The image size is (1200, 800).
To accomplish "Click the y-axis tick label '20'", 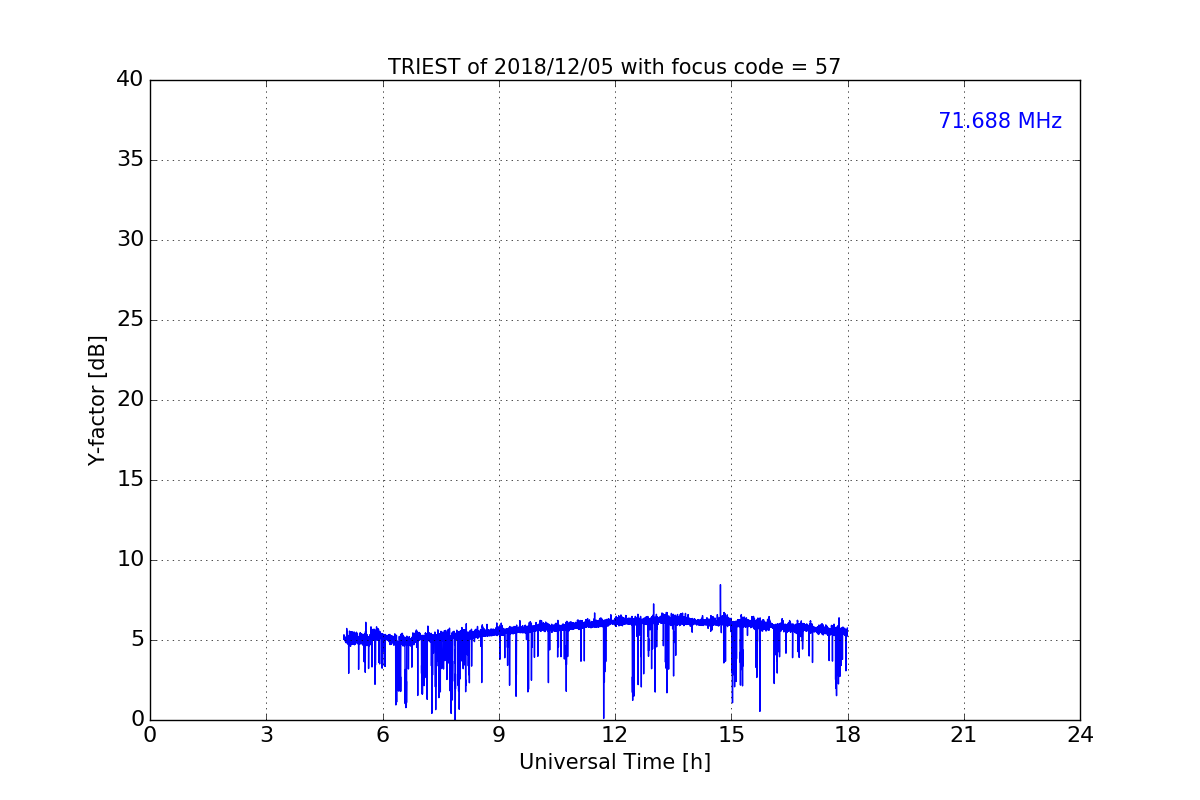I will click(130, 400).
